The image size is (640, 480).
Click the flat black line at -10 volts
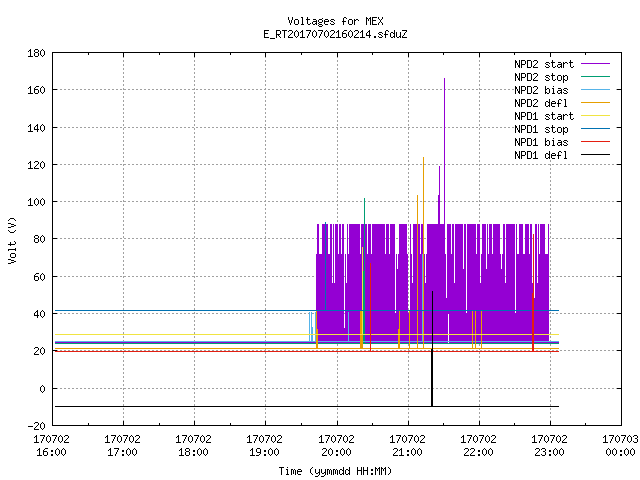pos(307,407)
